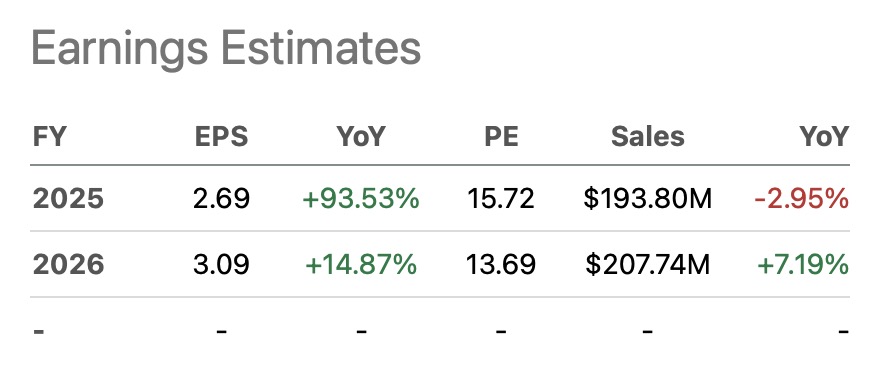Screen dimensions: 890x384
Task: Select the 2026 fiscal year row label
Action: (x=68, y=264)
